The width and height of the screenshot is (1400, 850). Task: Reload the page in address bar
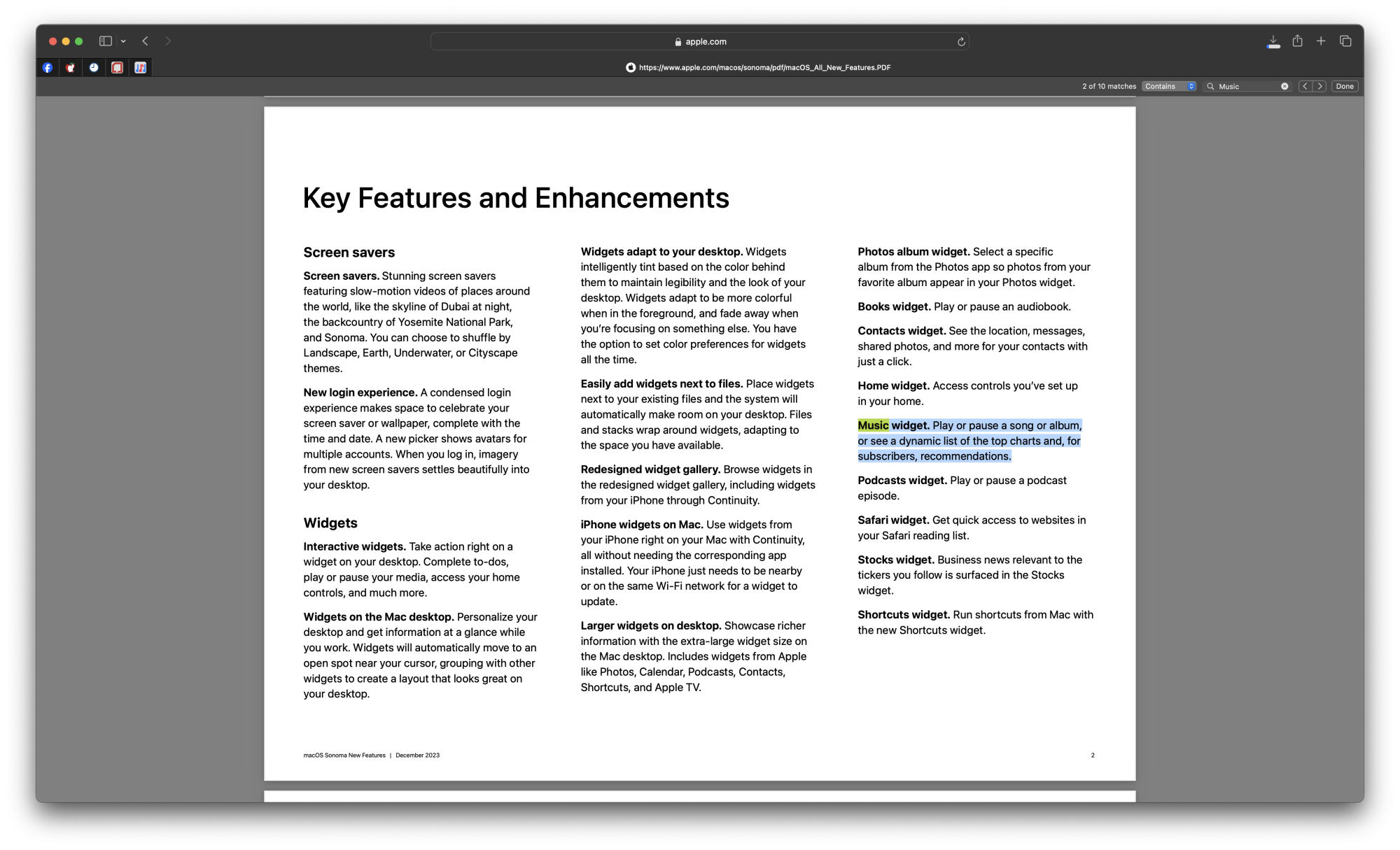click(961, 42)
